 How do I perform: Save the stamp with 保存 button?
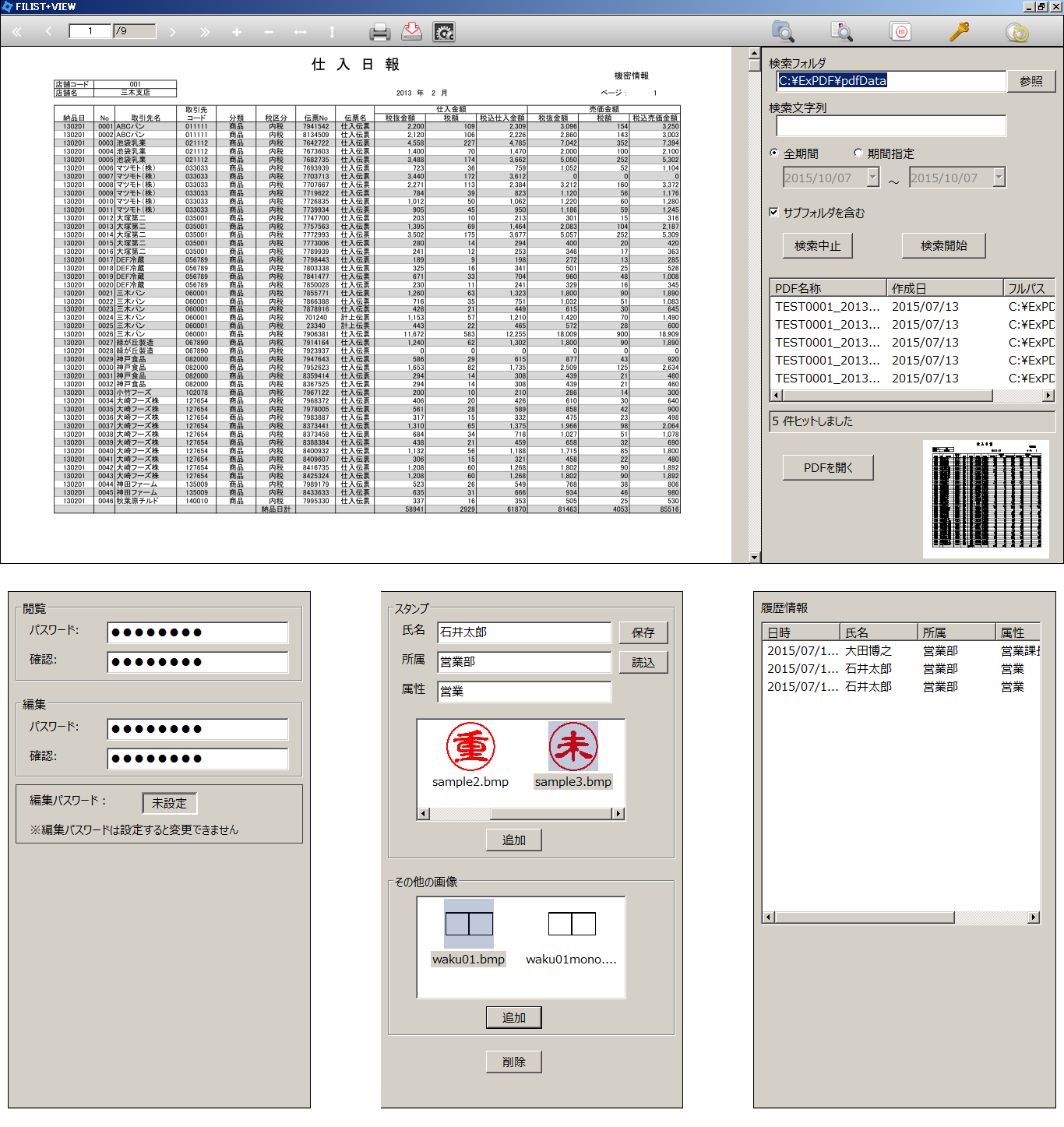[643, 632]
